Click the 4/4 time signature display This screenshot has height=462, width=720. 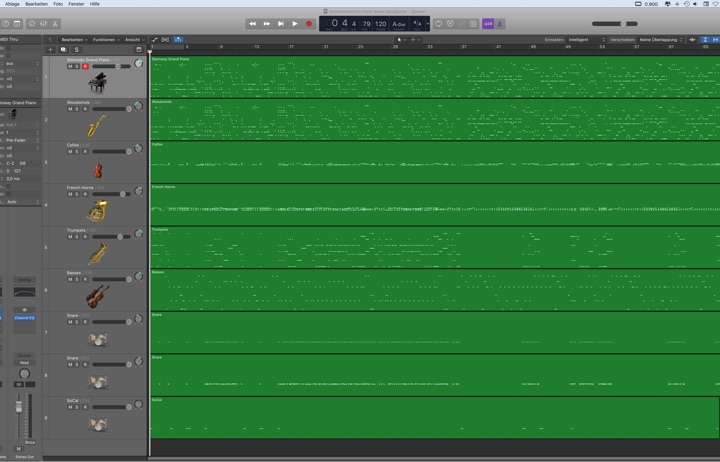coord(417,23)
